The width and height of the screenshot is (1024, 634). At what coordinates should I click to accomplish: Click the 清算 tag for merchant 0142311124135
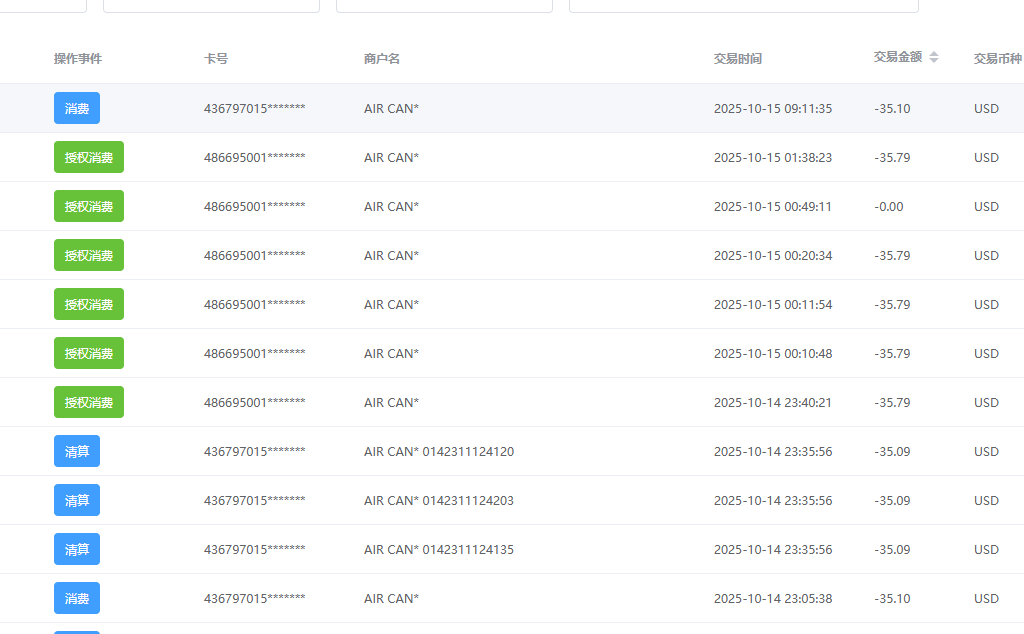(77, 549)
